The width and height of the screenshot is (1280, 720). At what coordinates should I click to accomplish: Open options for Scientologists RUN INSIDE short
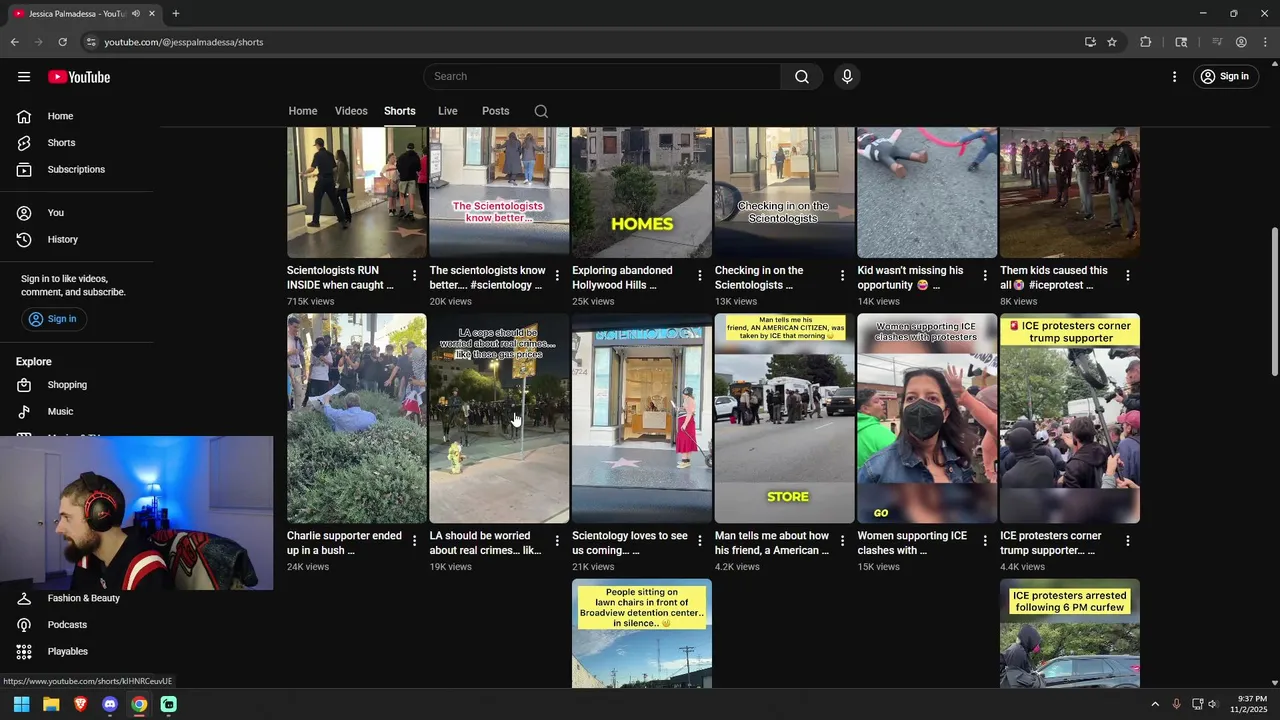coord(415,275)
